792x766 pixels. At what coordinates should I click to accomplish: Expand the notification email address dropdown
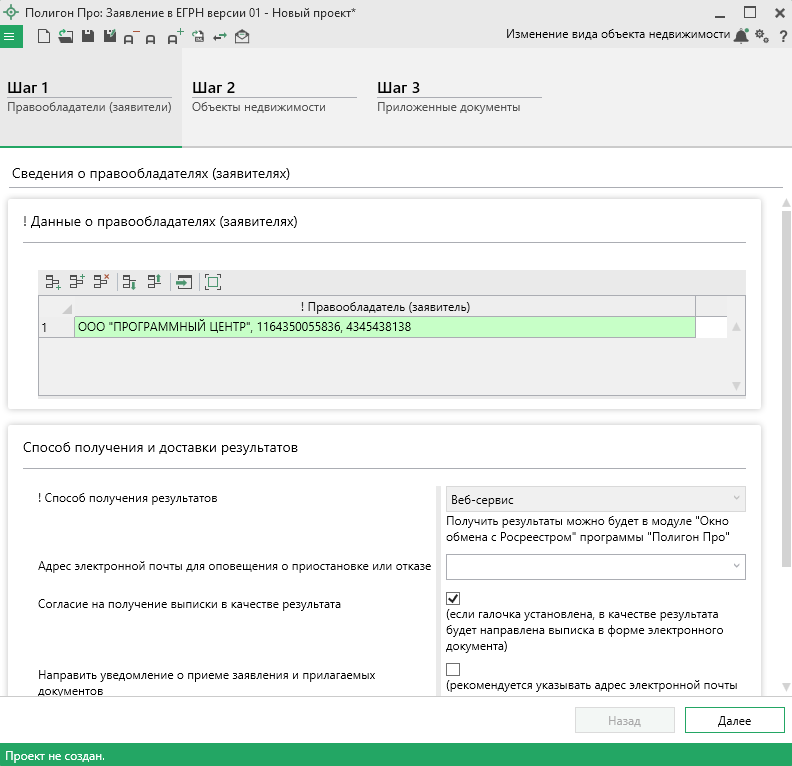coord(737,567)
